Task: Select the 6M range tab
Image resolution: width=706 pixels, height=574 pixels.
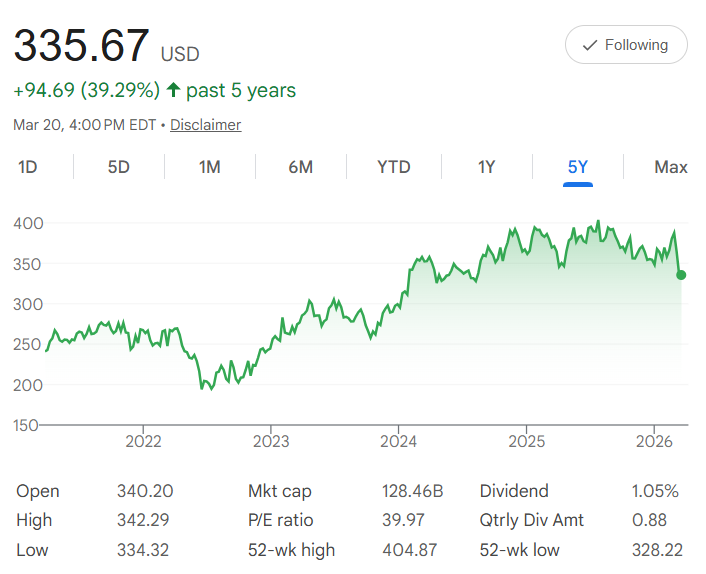Action: [300, 167]
